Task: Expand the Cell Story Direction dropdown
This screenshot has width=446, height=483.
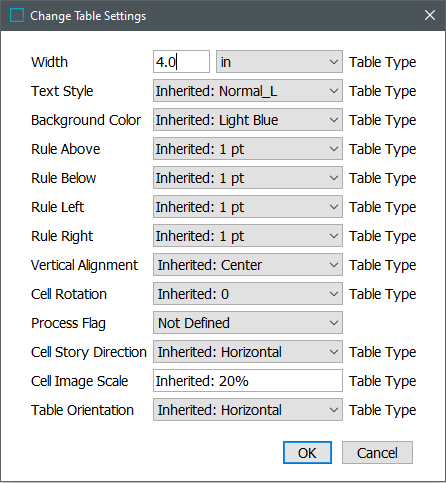Action: (x=248, y=352)
